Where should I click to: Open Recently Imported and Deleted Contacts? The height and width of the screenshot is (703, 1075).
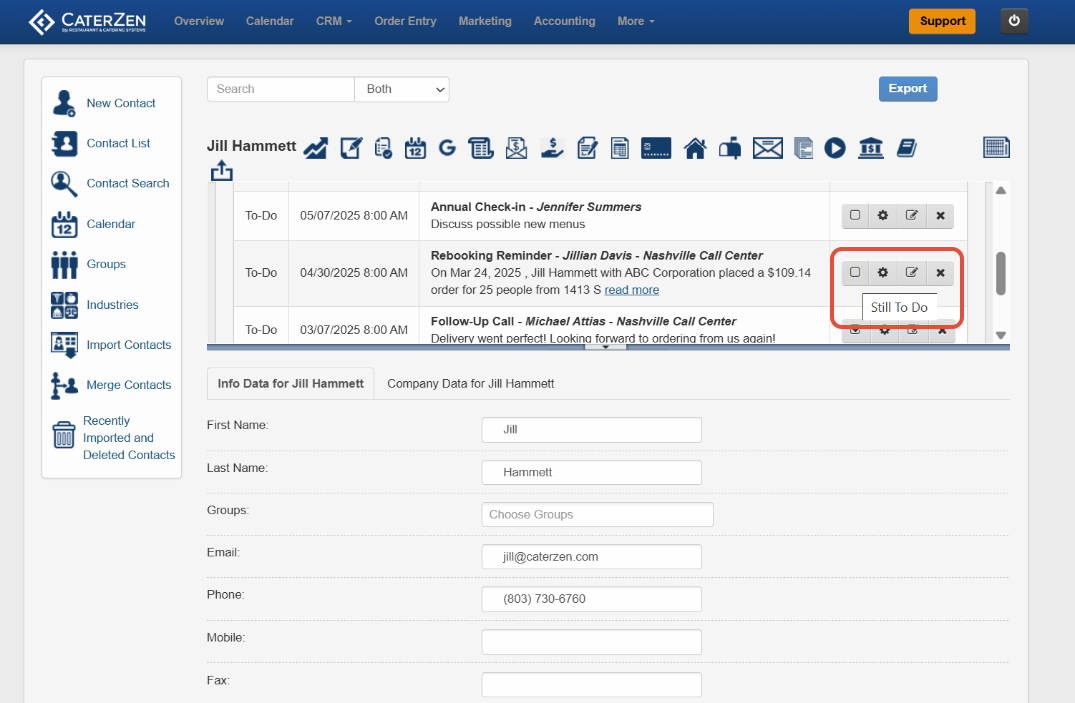point(114,438)
